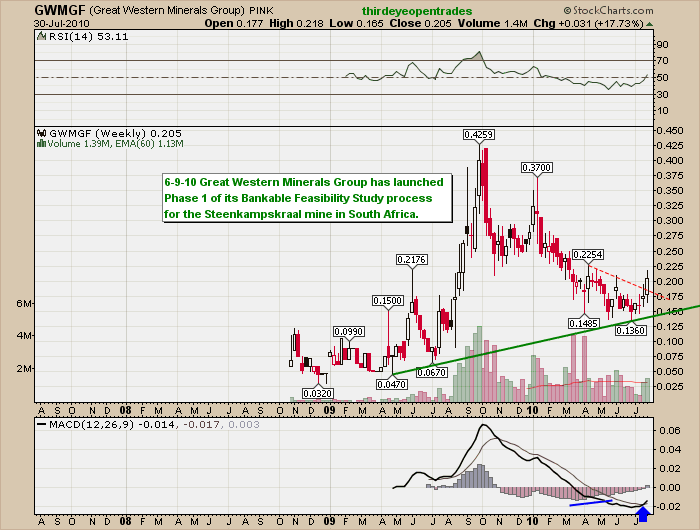
Task: Click the 30-Jul-2010 chart date
Action: click(x=62, y=24)
